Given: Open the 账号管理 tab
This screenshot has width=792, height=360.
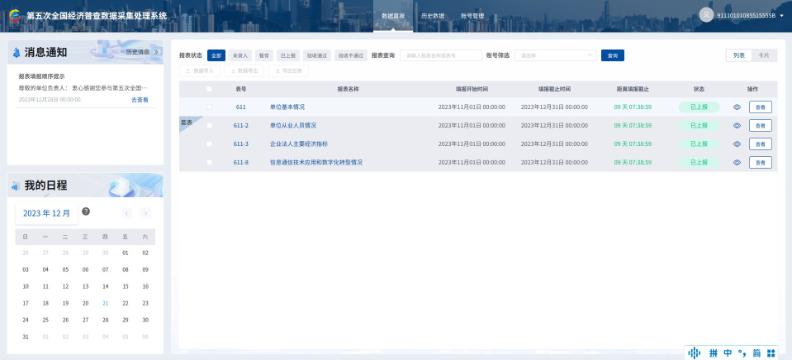Looking at the screenshot, I should [x=472, y=16].
